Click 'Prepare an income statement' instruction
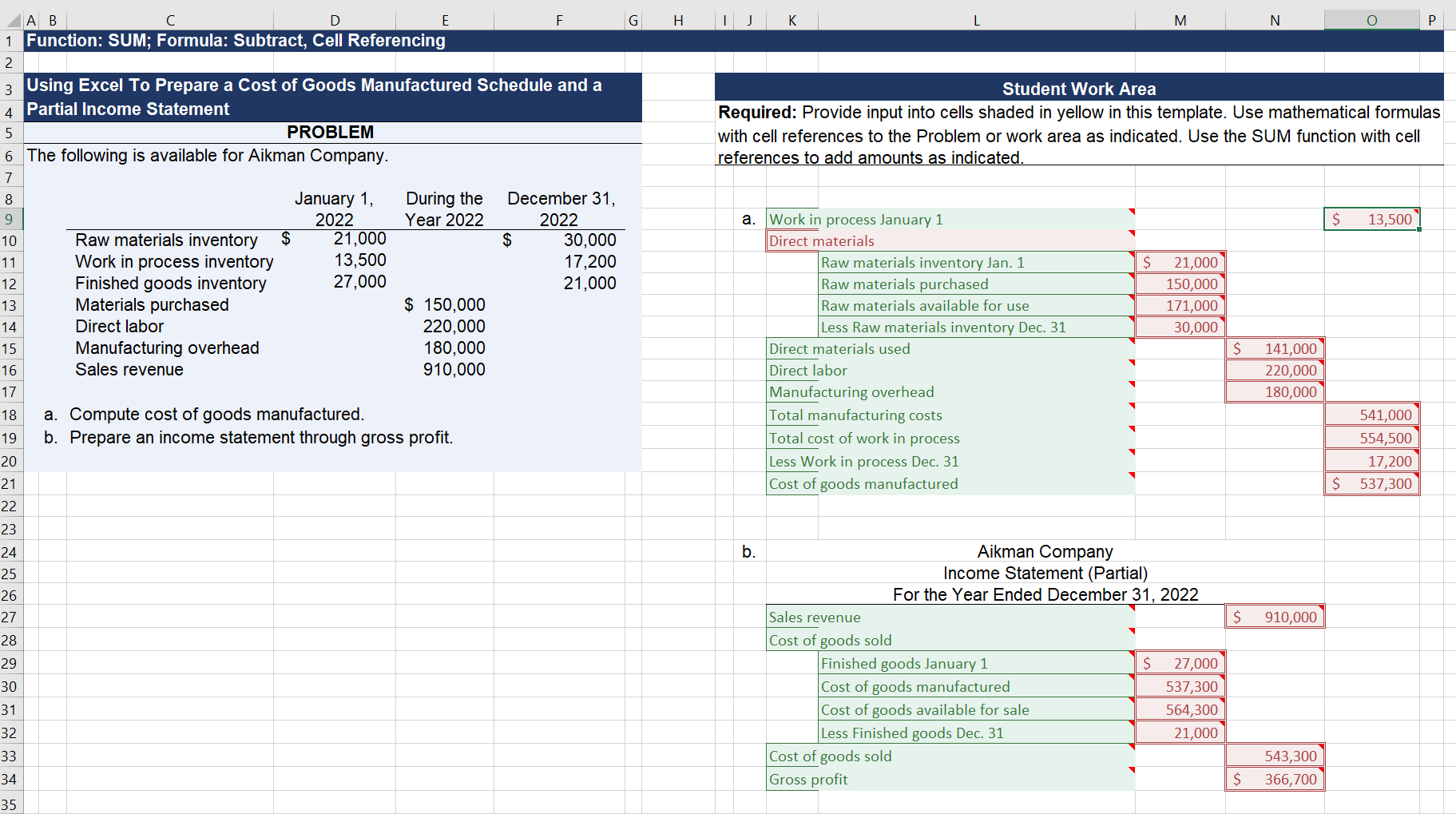Screen dimensions: 1456x814 [x=261, y=437]
